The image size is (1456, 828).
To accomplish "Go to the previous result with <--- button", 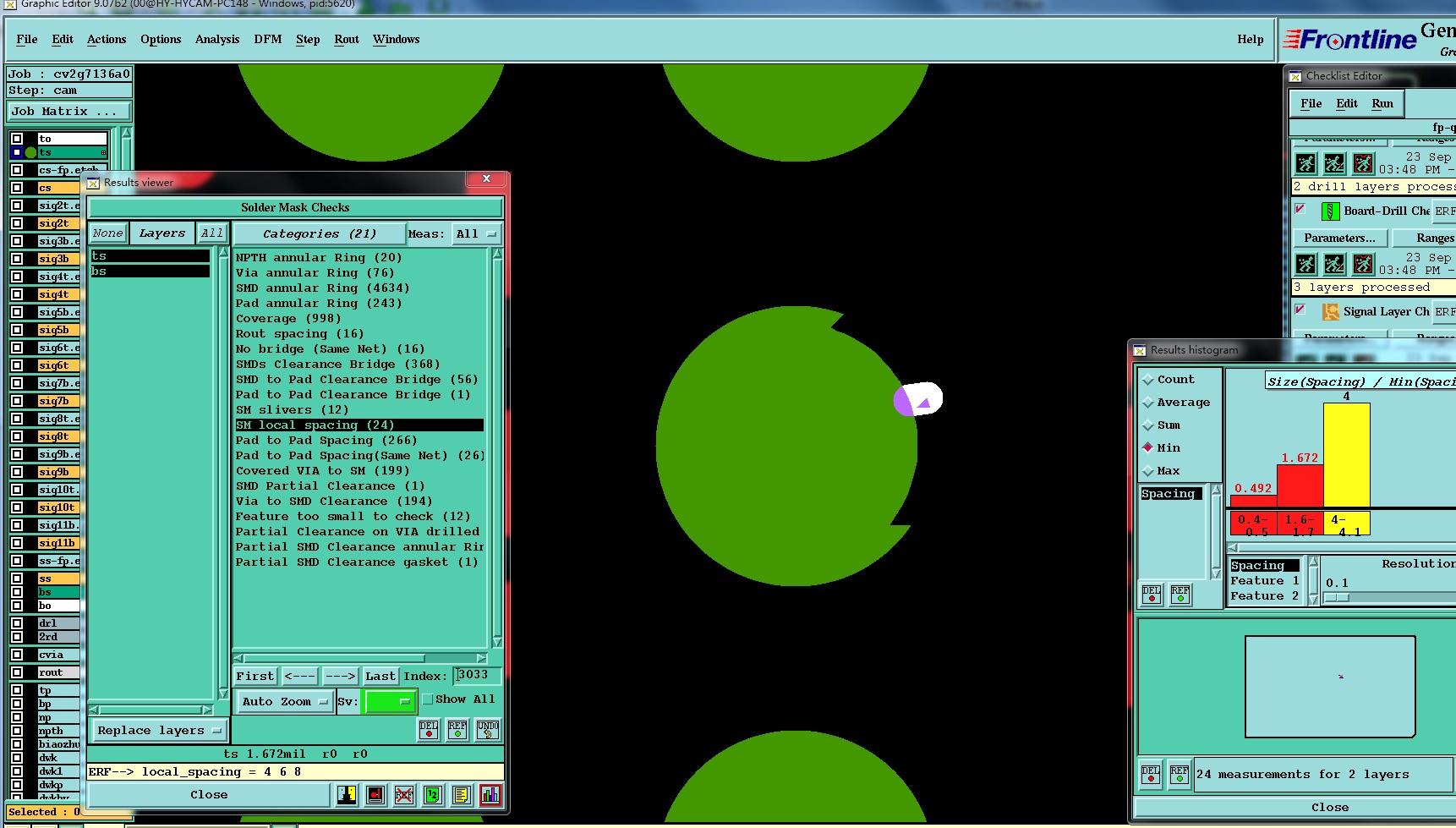I will [299, 677].
